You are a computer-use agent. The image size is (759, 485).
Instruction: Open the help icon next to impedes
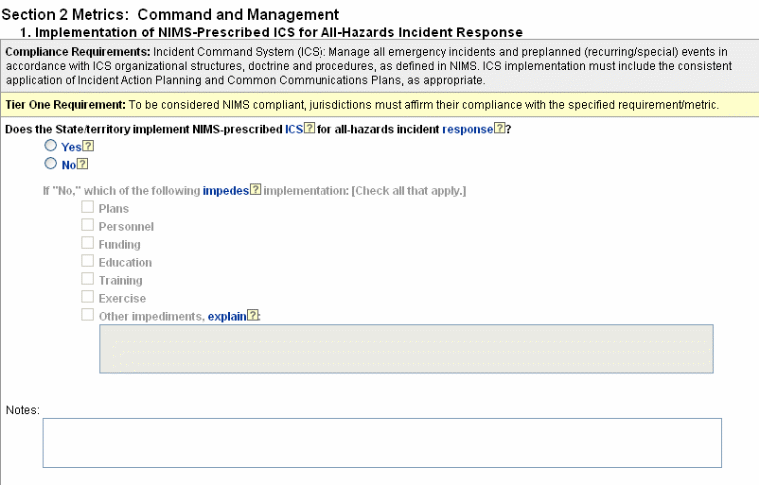255,190
